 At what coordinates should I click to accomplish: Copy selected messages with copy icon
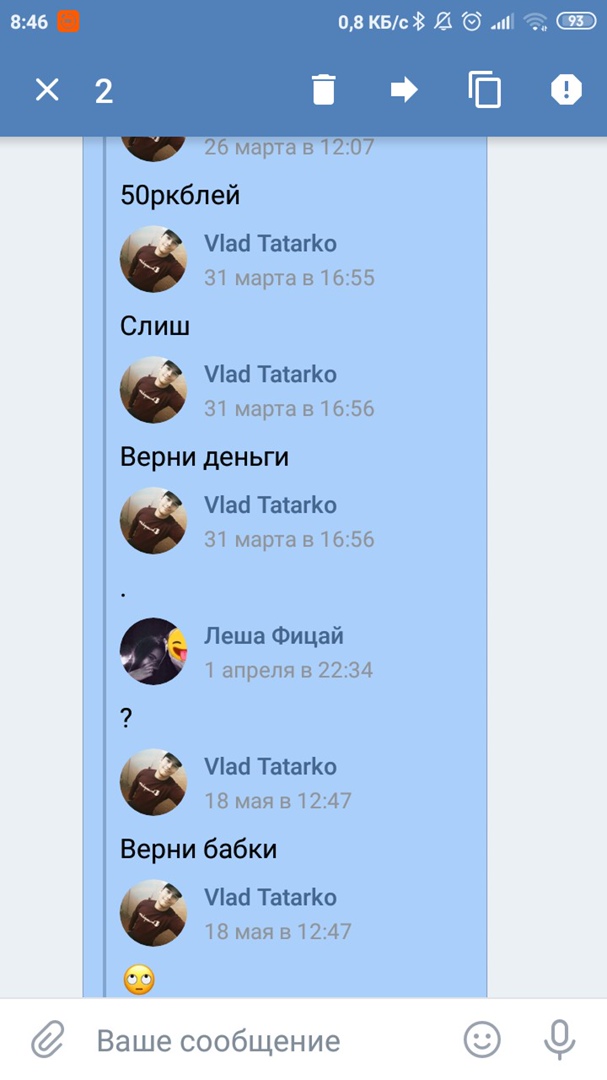coord(484,90)
